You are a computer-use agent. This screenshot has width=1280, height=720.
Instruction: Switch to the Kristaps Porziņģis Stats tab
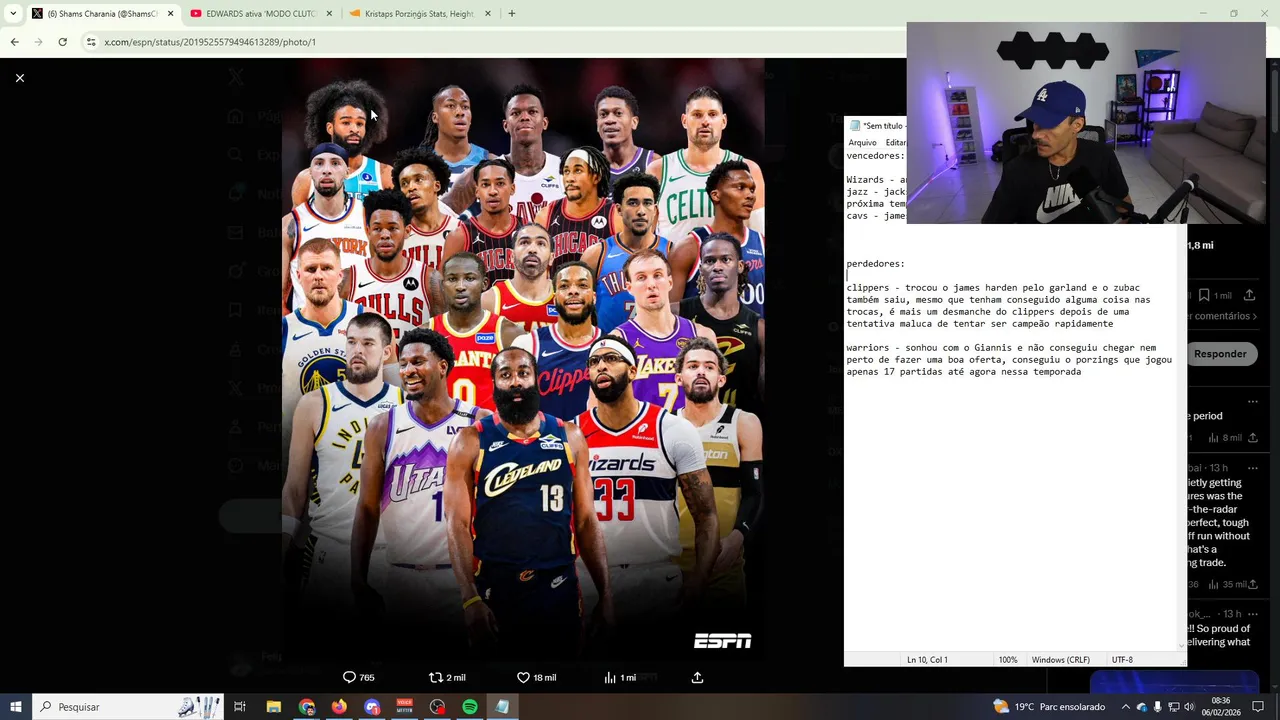click(x=420, y=14)
